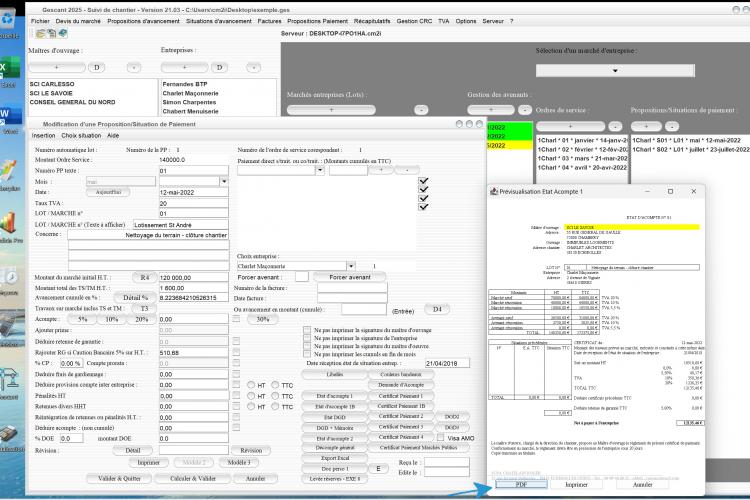Toggle the Visa AMO checkbox
This screenshot has height=500, width=750.
pos(440,437)
